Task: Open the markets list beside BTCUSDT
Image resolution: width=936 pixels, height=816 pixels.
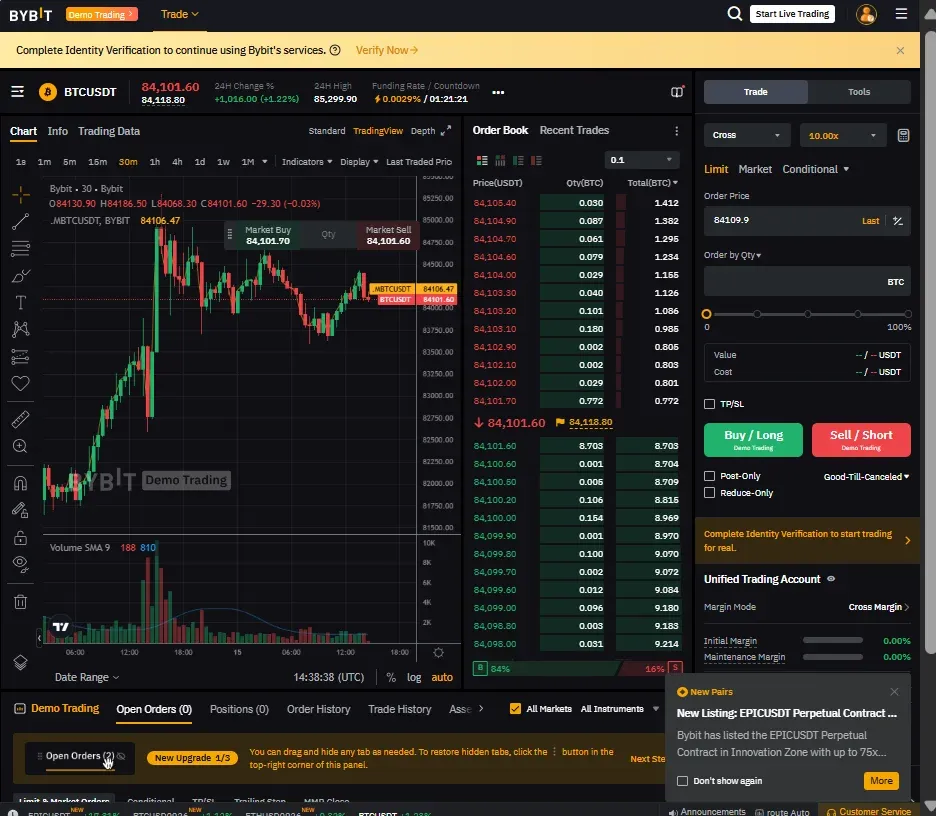Action: (17, 91)
